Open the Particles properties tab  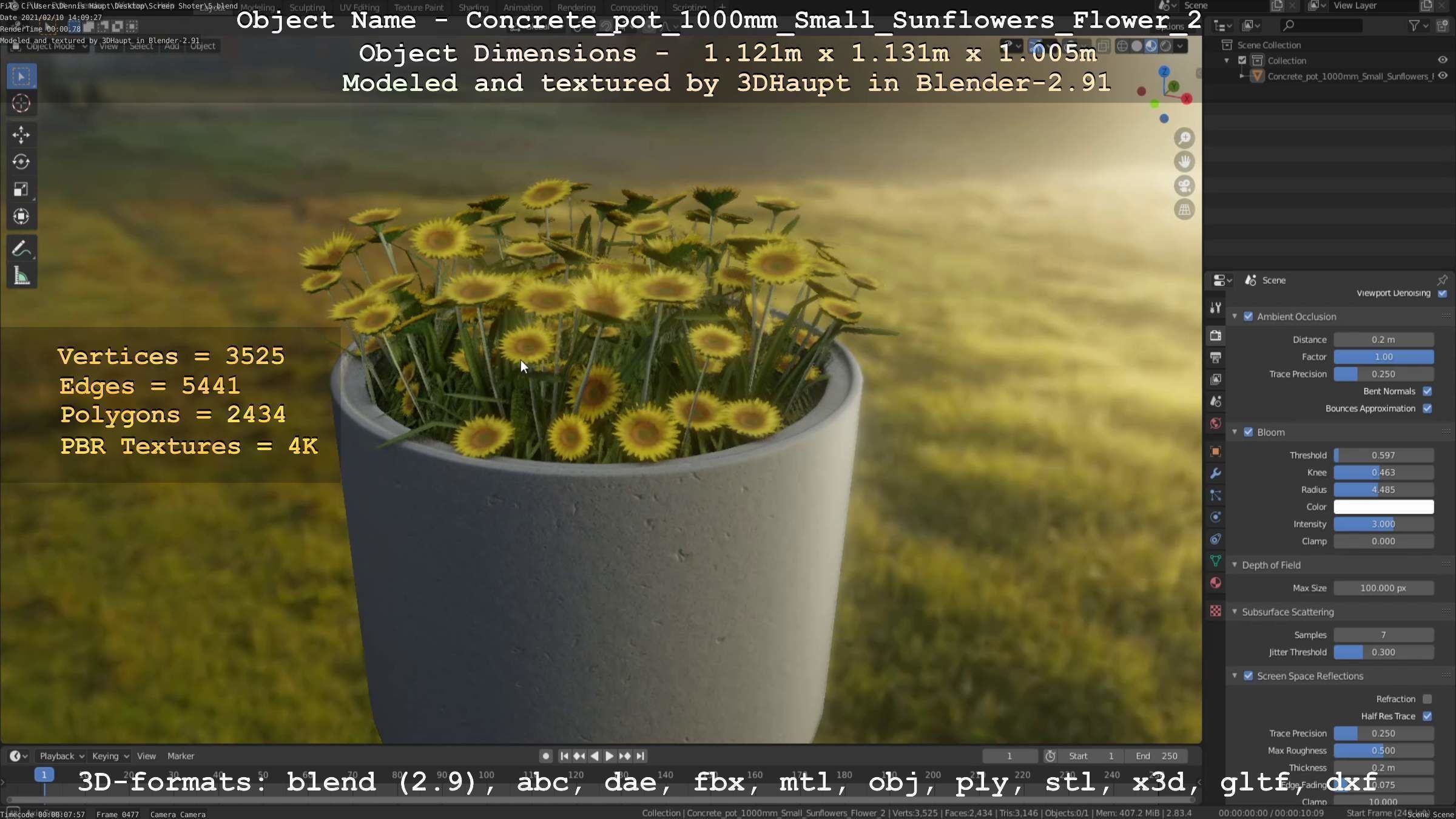coord(1215,495)
